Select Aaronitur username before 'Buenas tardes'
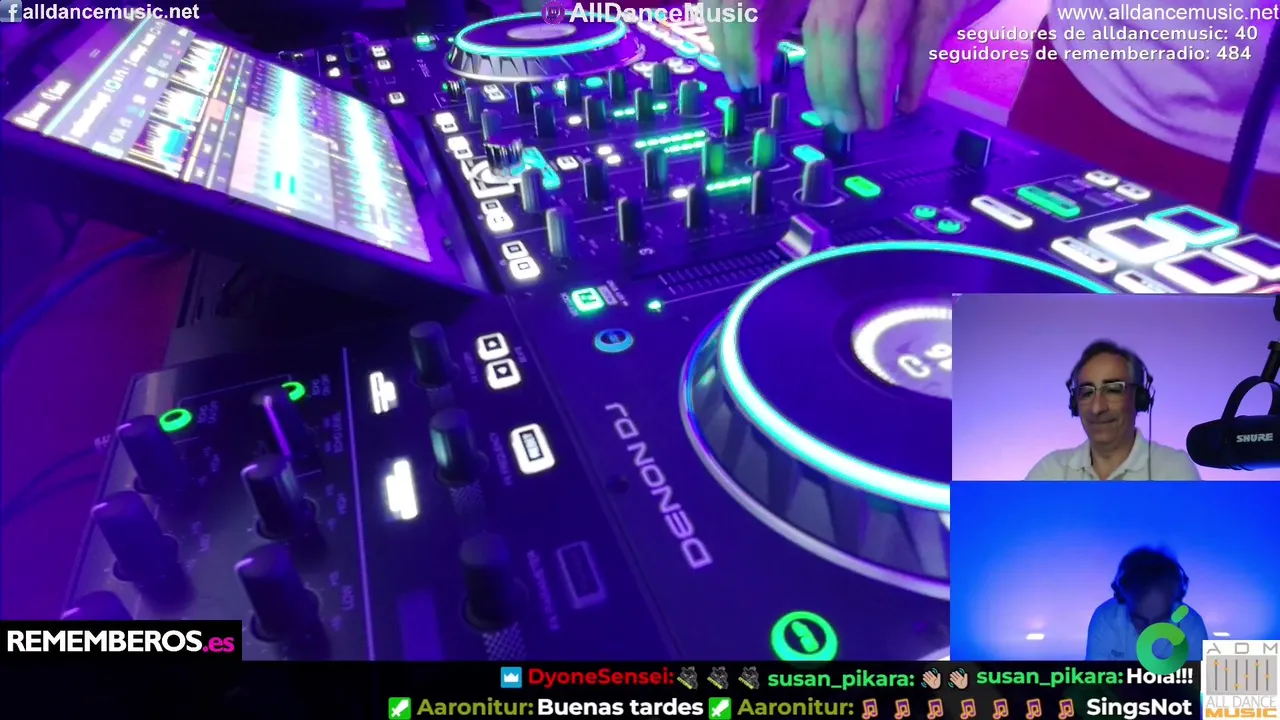 click(475, 707)
